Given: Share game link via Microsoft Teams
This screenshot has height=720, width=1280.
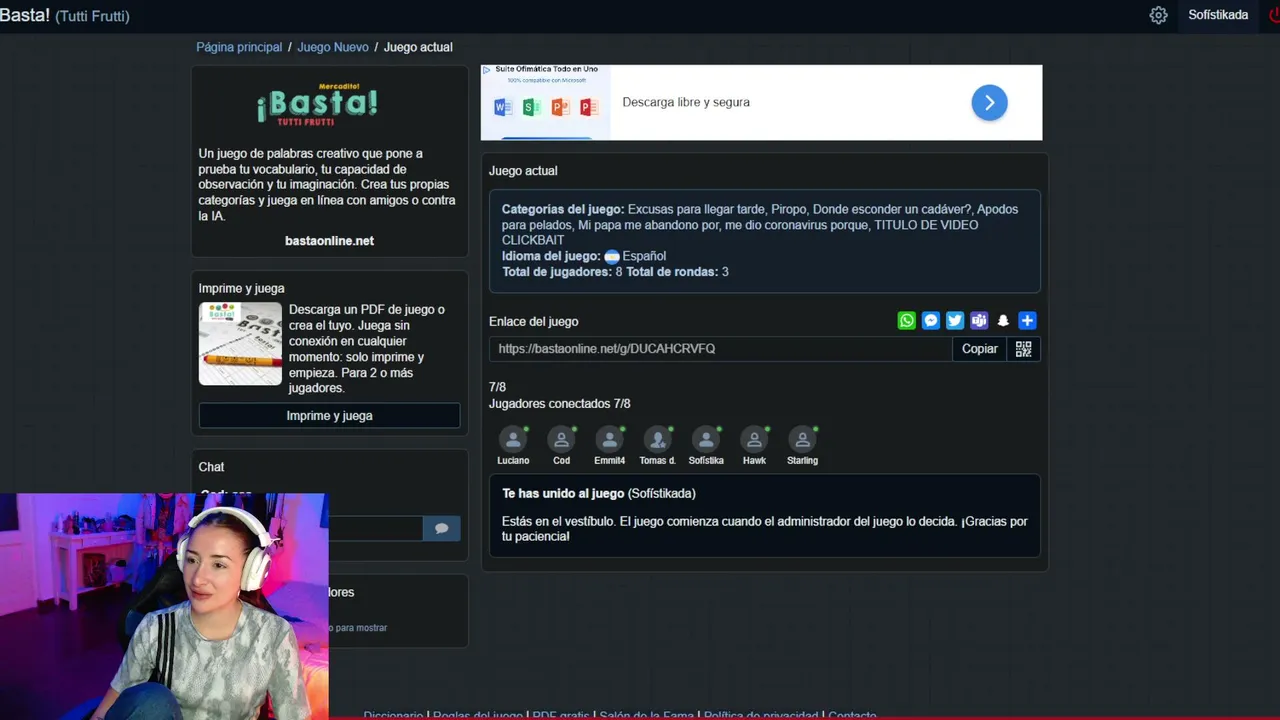Looking at the screenshot, I should 979,321.
